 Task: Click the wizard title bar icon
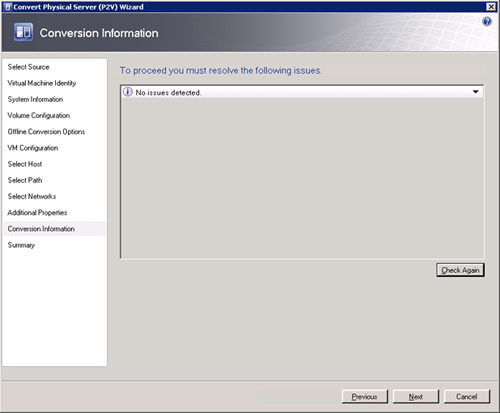click(x=8, y=7)
